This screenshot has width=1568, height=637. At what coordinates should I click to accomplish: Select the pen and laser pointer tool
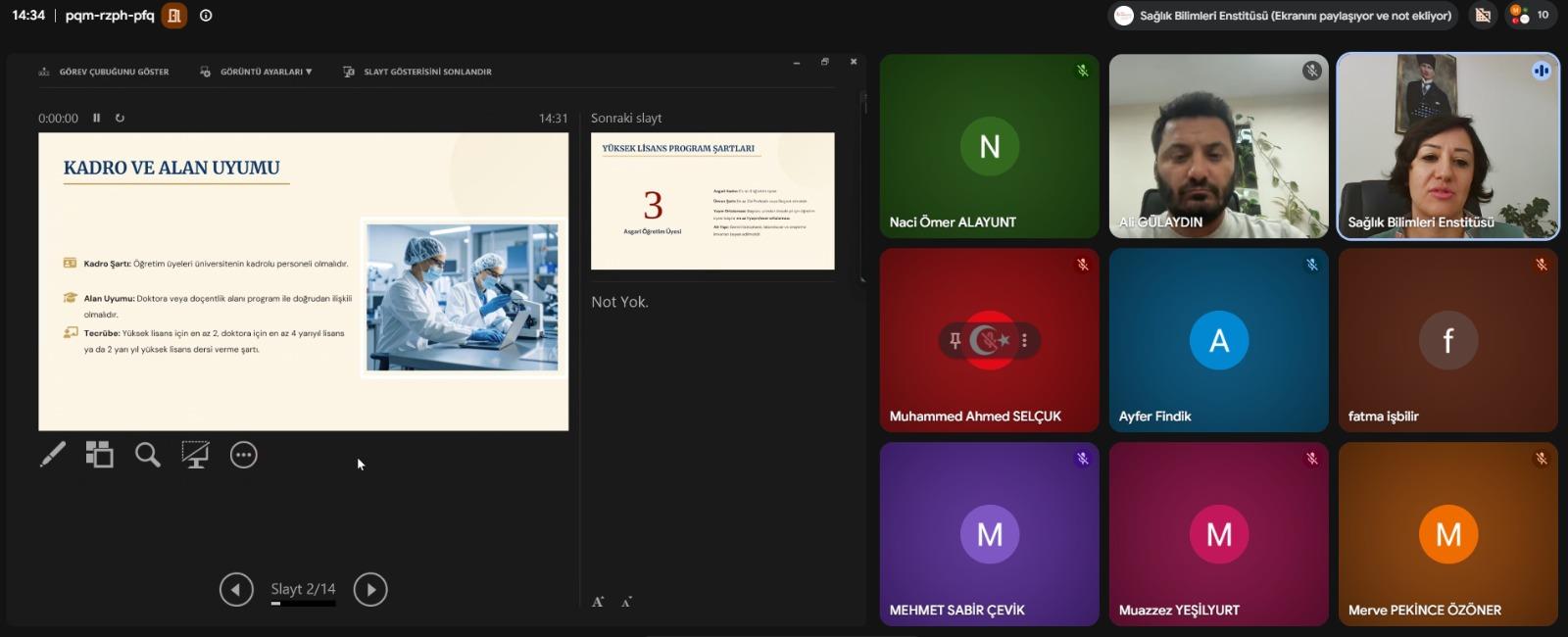tap(53, 455)
